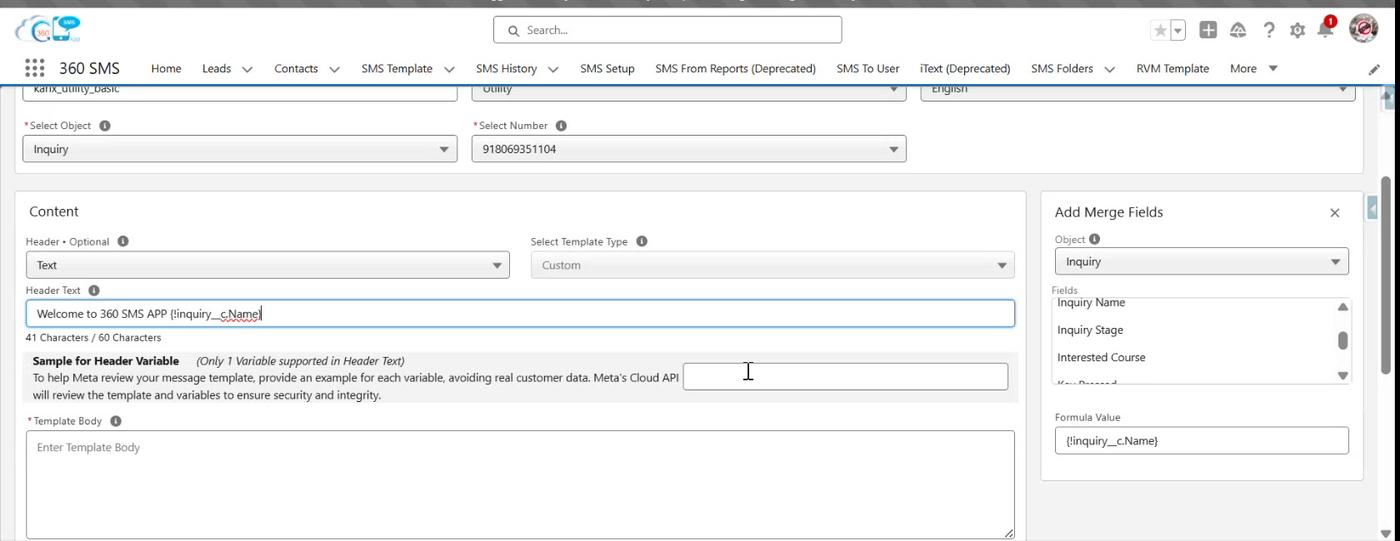Open the Header type dropdown showing Text
Viewport: 1400px width, 541px height.
pyautogui.click(x=268, y=265)
